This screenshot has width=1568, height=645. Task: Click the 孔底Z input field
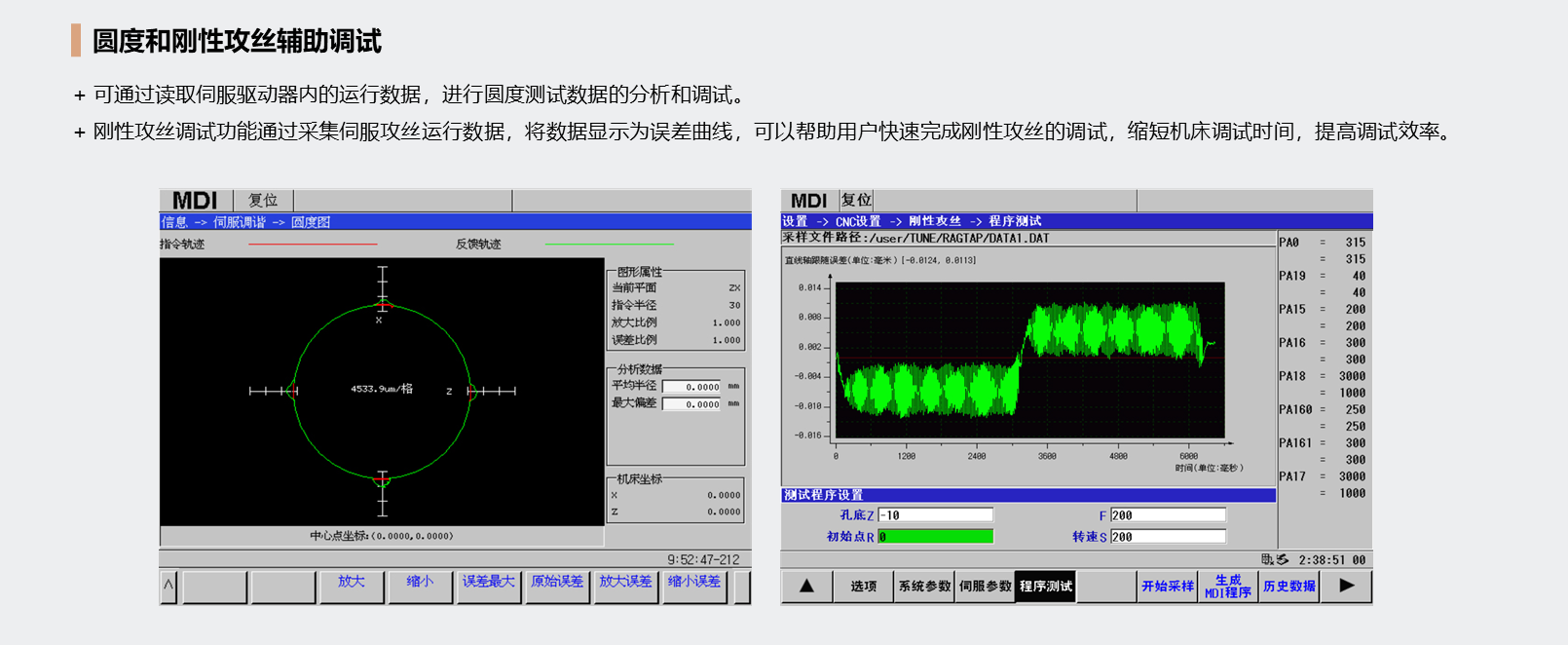coord(935,515)
